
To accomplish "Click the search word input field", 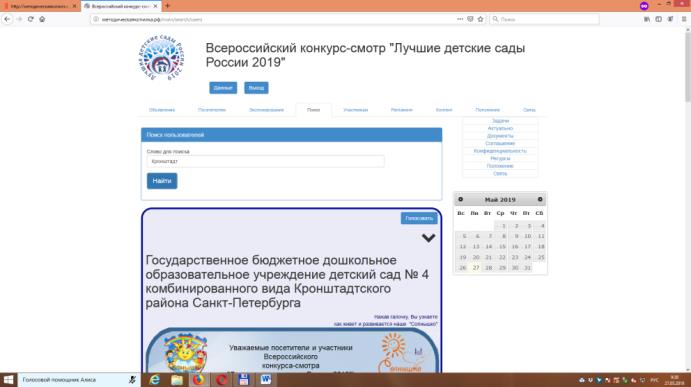I will point(266,161).
